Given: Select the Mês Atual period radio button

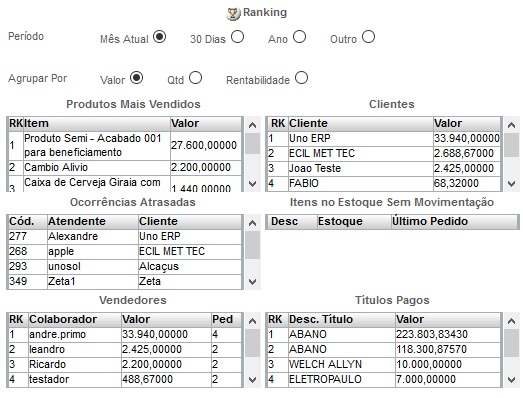Looking at the screenshot, I should click(x=159, y=36).
